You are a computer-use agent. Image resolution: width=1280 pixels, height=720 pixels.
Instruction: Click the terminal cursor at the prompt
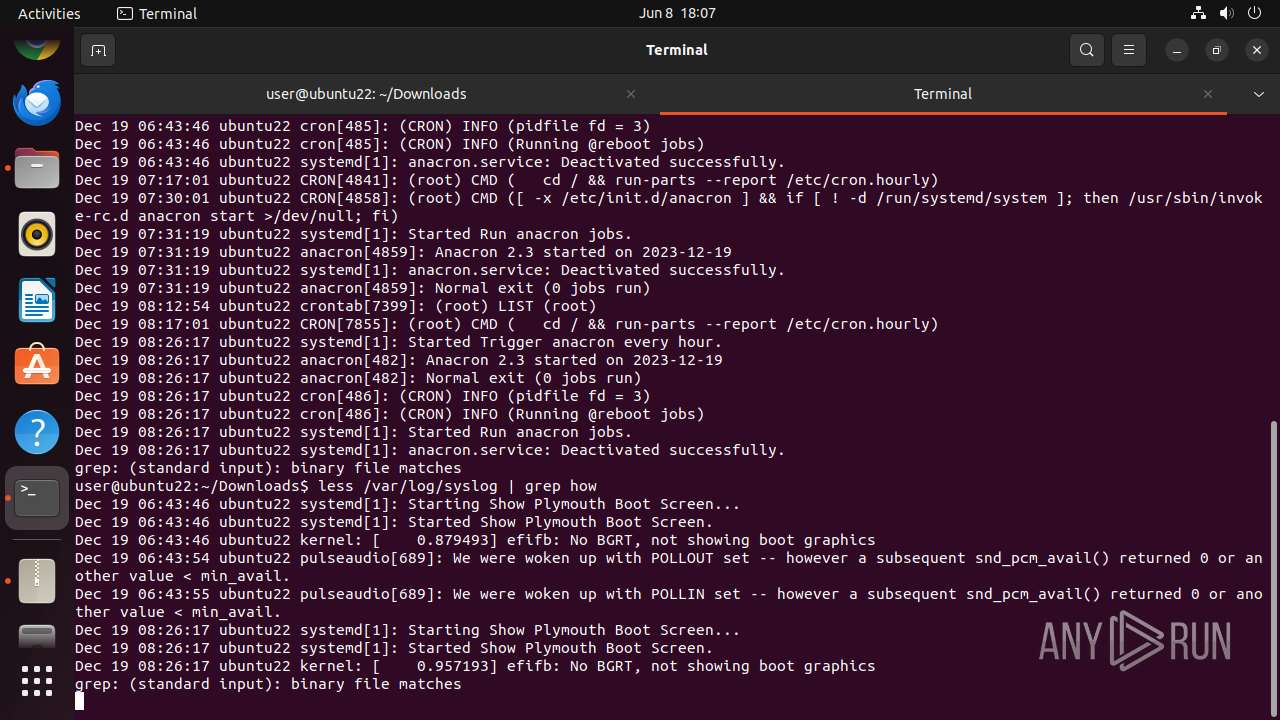(79, 701)
